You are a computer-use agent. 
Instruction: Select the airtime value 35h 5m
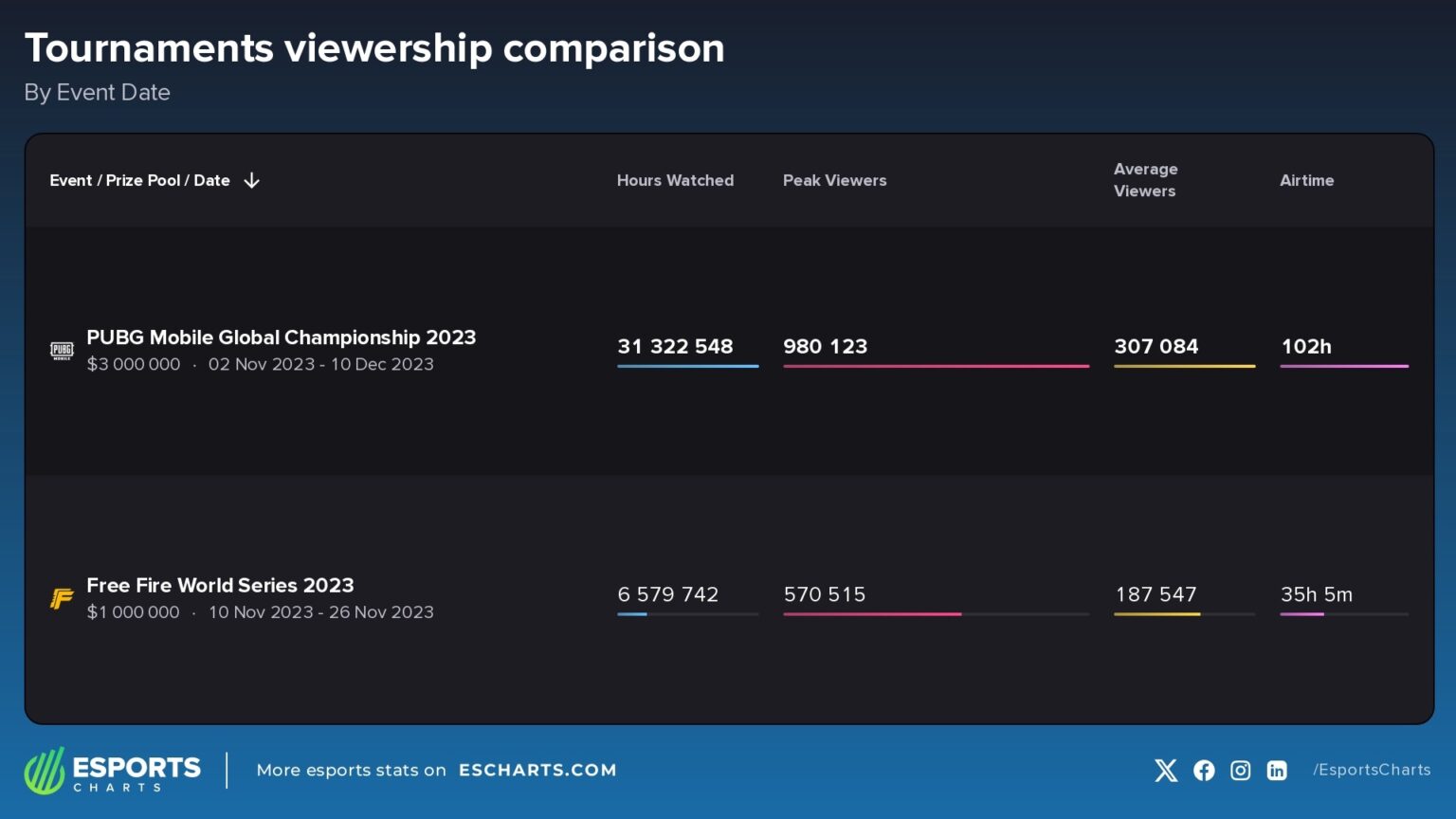tap(1317, 594)
